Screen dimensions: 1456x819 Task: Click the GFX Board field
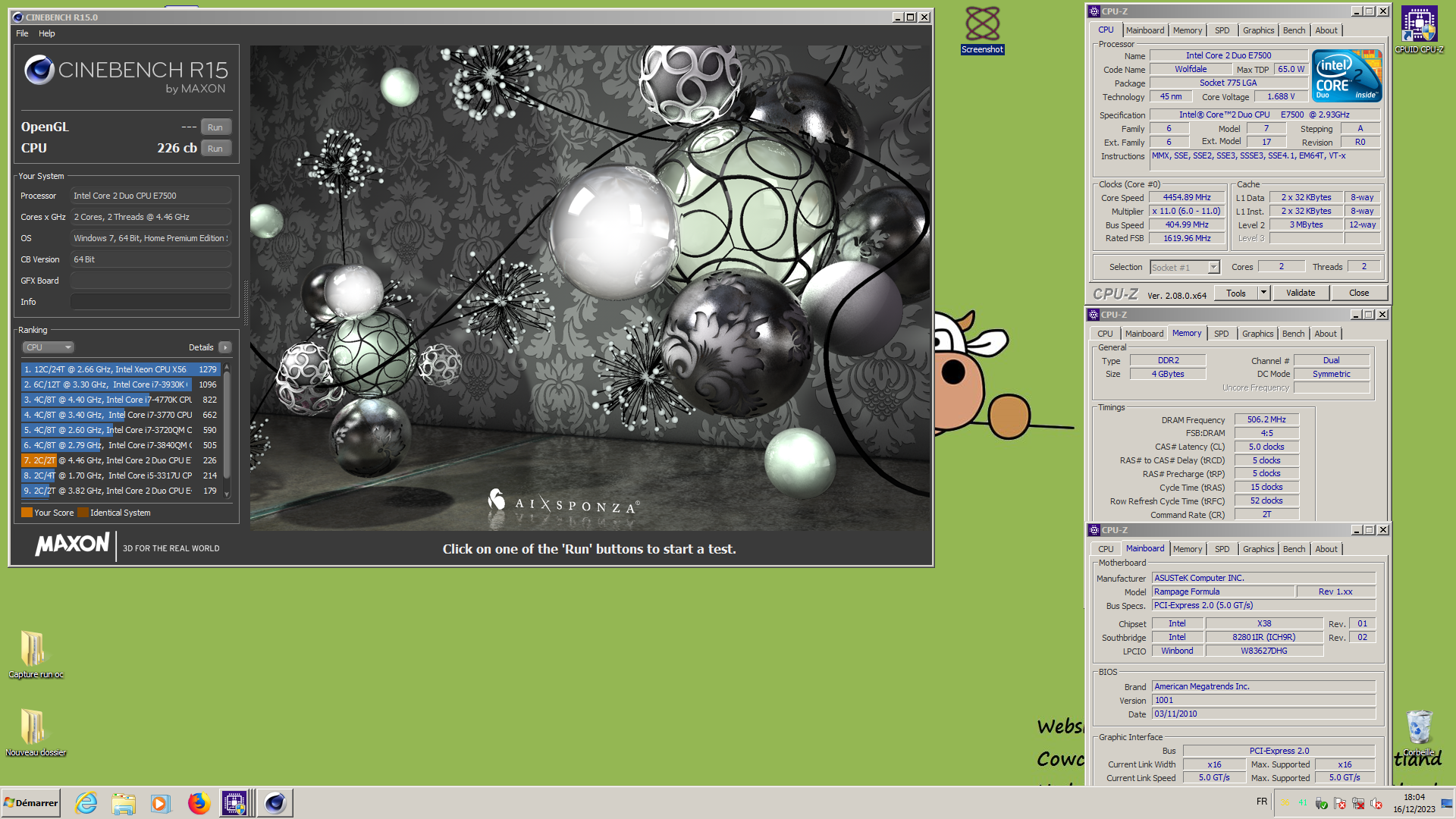151,281
